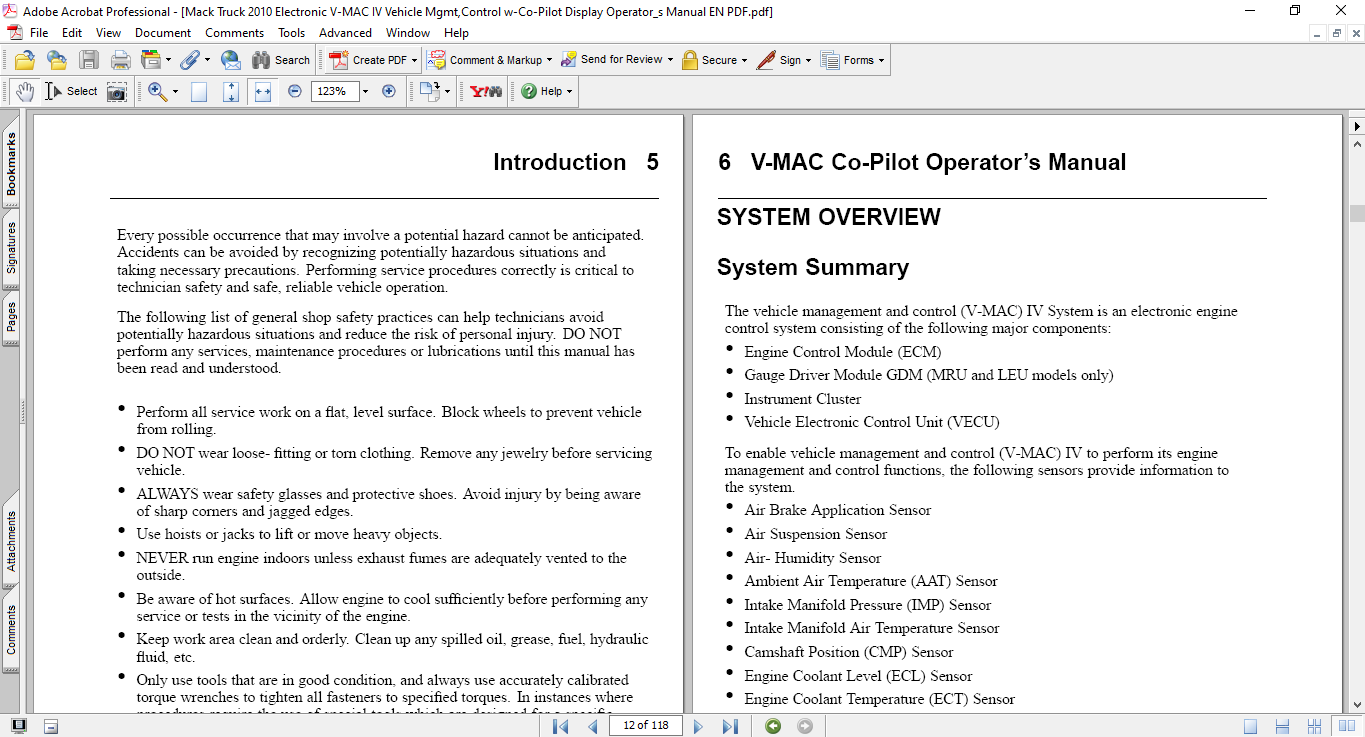This screenshot has height=737, width=1365.
Task: Click the Print icon in toolbar
Action: point(120,60)
